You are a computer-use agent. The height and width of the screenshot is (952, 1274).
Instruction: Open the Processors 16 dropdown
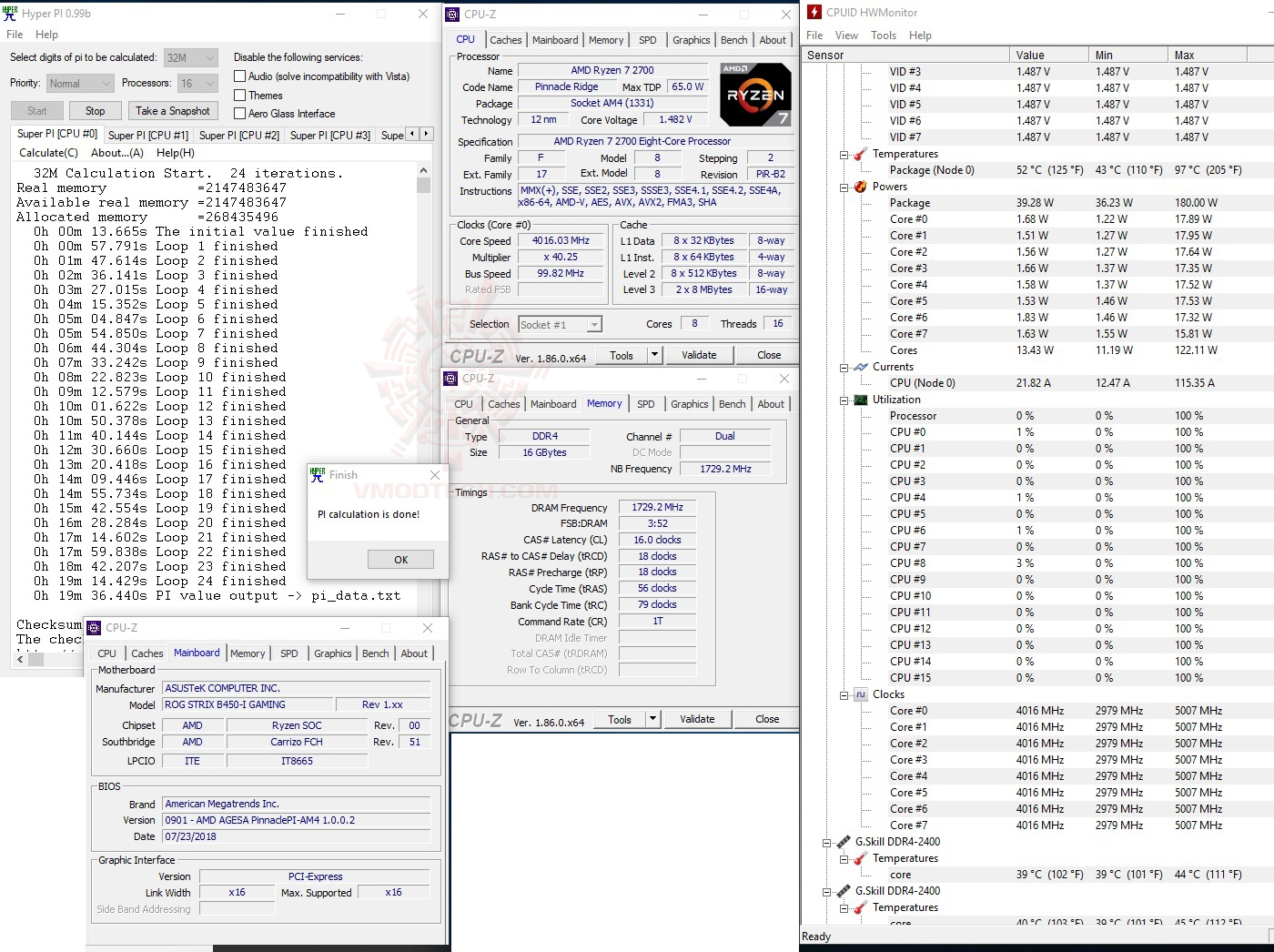(197, 83)
